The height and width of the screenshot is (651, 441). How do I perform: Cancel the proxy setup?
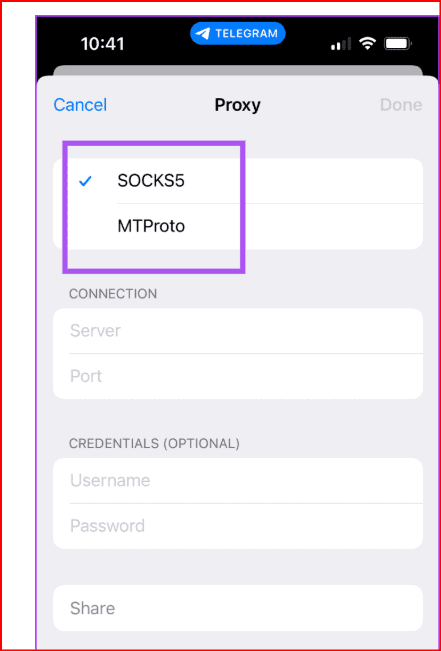point(80,105)
